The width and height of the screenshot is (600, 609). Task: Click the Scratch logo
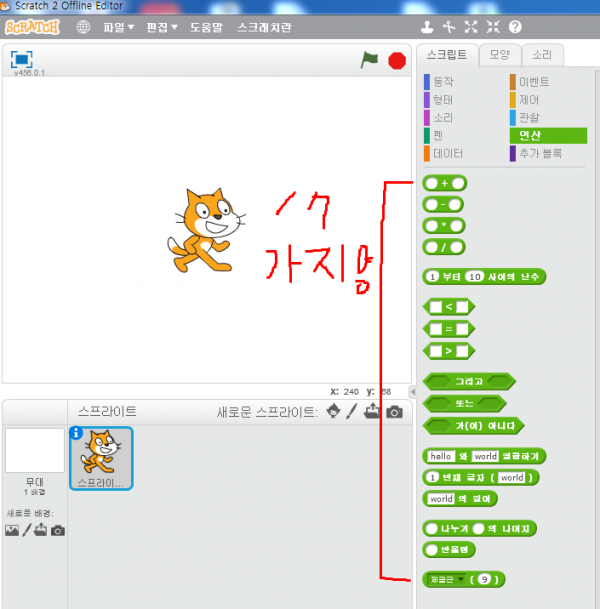coord(32,27)
